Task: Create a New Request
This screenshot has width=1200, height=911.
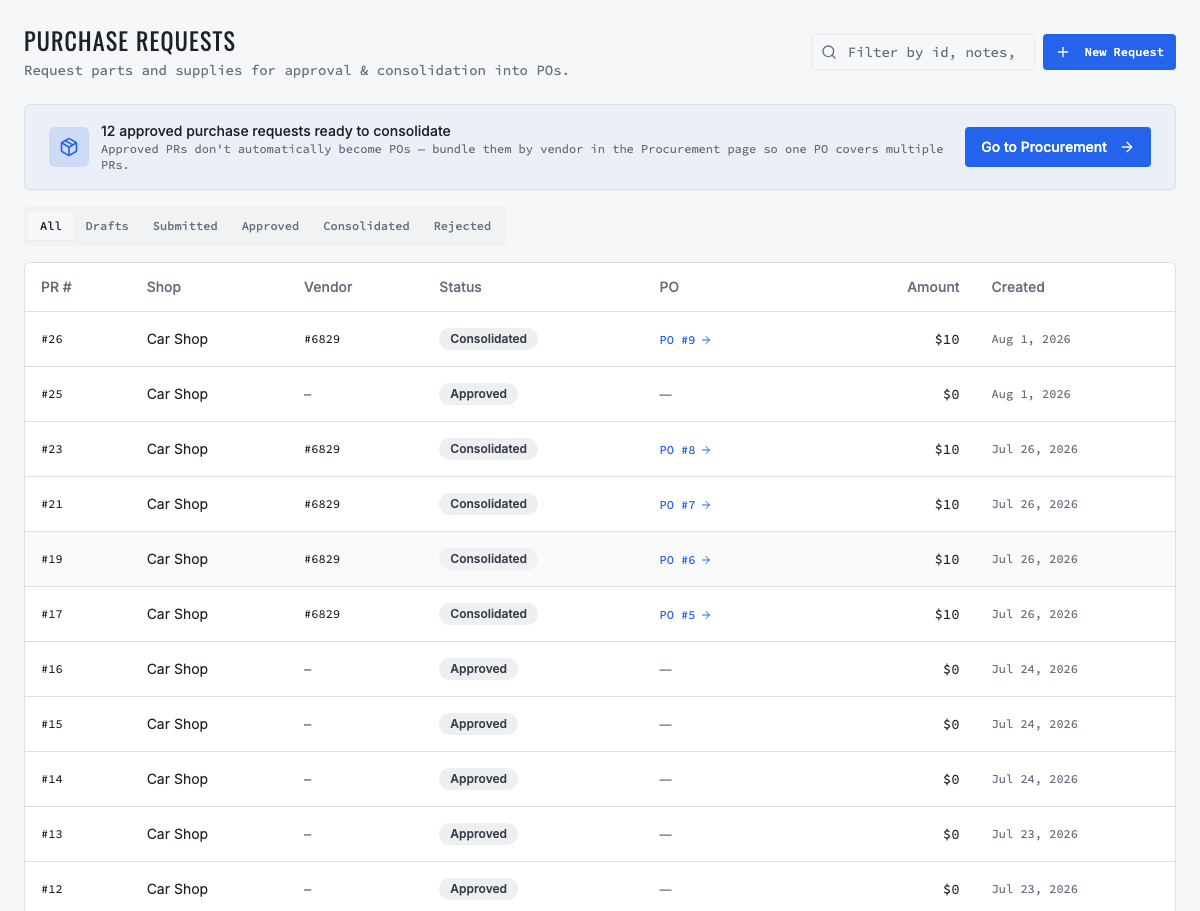Action: pyautogui.click(x=1109, y=52)
